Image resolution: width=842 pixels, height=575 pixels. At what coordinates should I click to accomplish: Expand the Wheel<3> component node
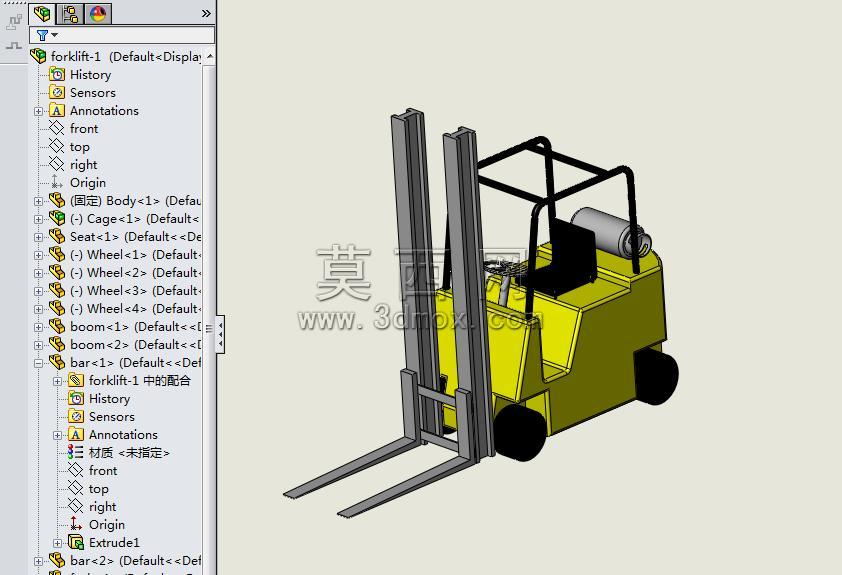(x=38, y=292)
